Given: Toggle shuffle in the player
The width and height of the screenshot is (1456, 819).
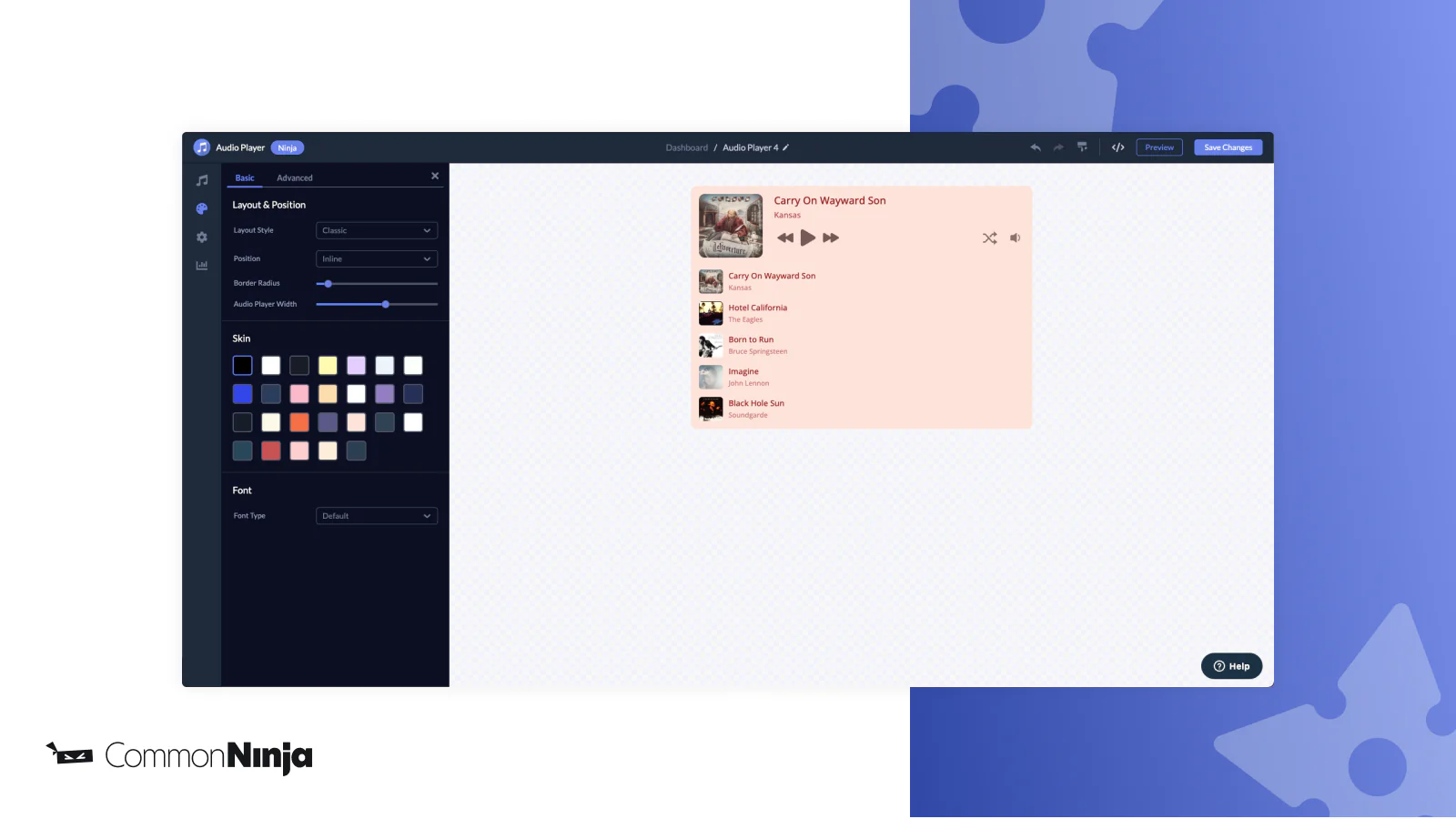Looking at the screenshot, I should (x=990, y=238).
